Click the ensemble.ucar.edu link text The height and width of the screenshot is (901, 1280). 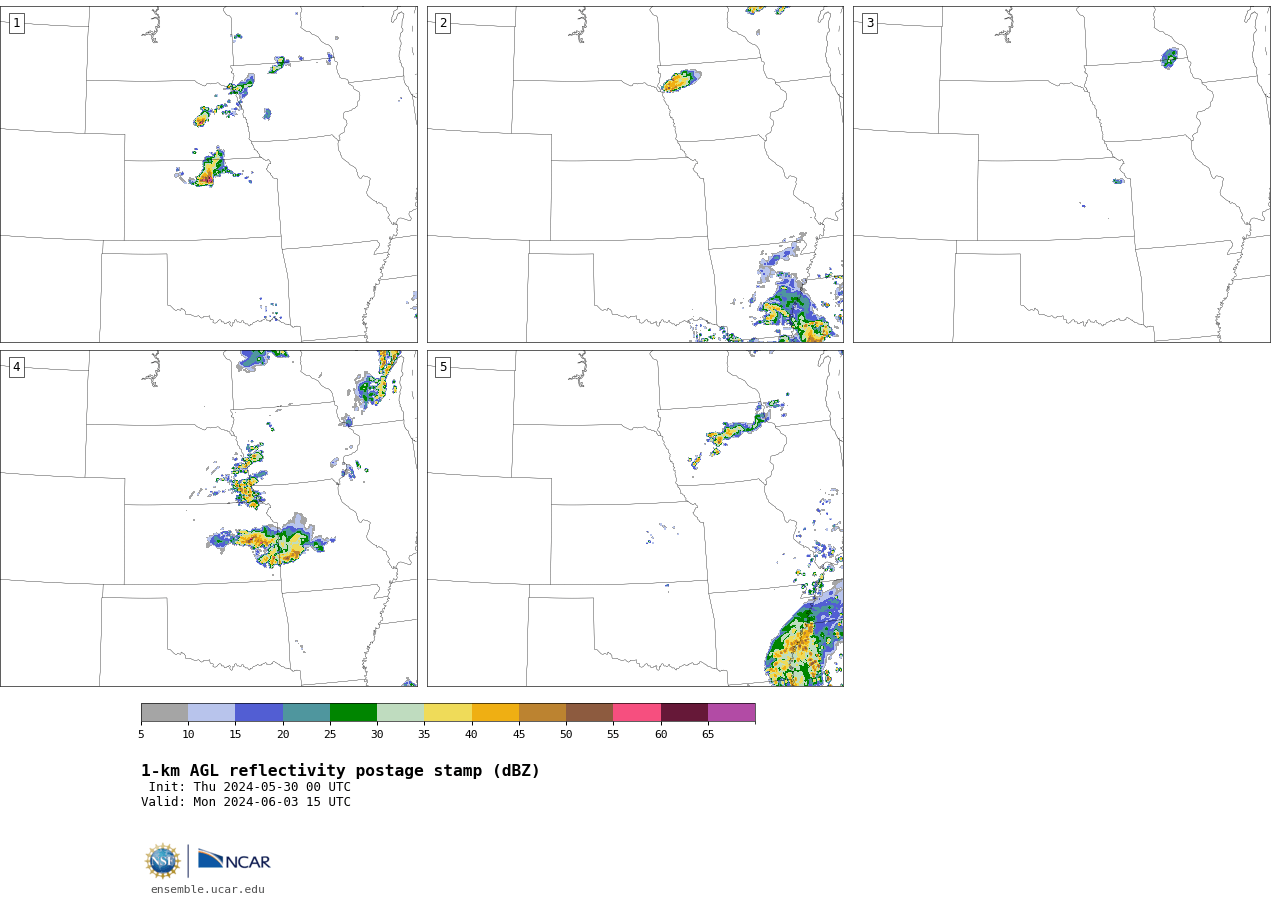click(x=208, y=889)
